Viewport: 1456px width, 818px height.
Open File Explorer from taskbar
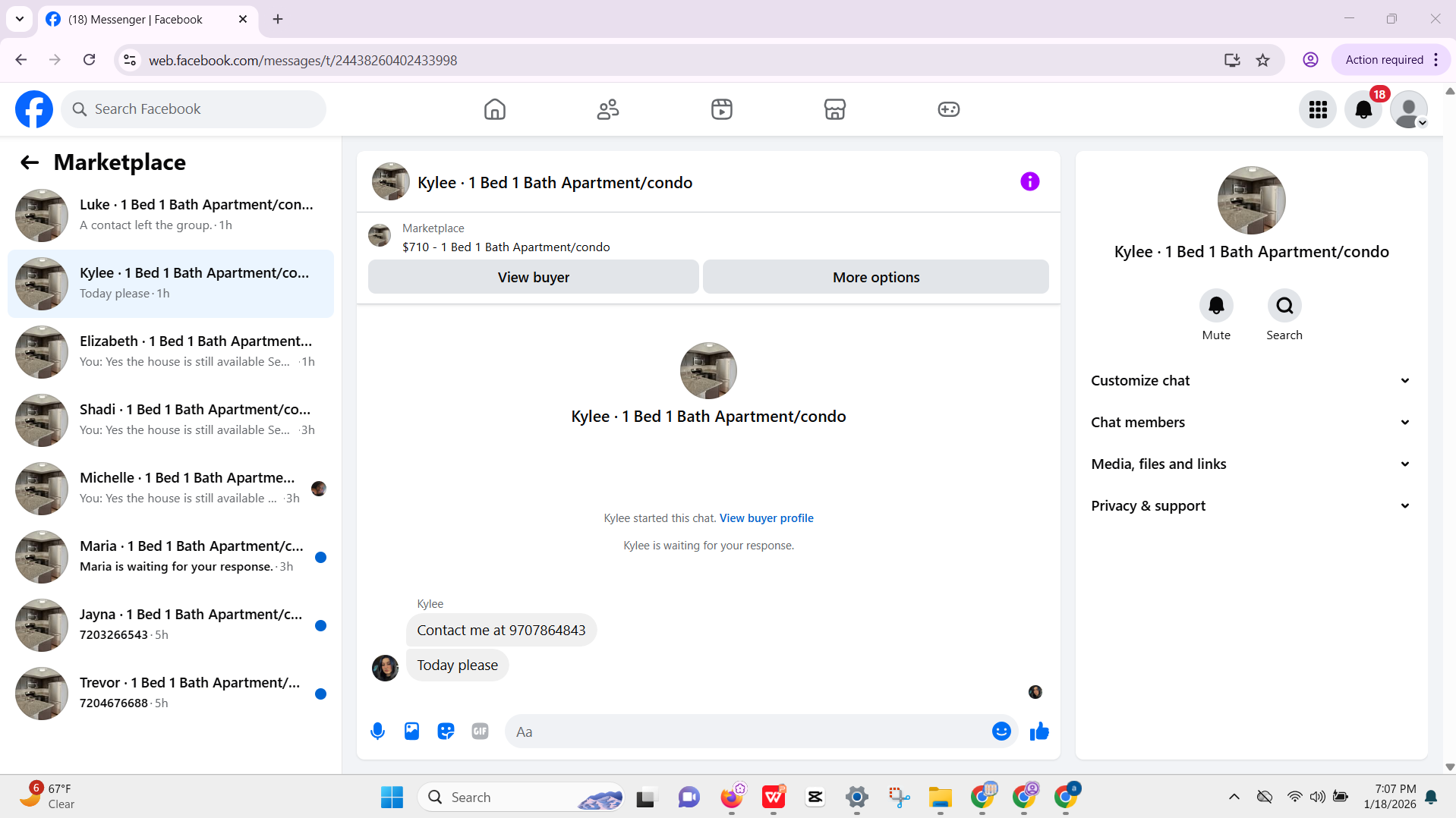(x=940, y=798)
